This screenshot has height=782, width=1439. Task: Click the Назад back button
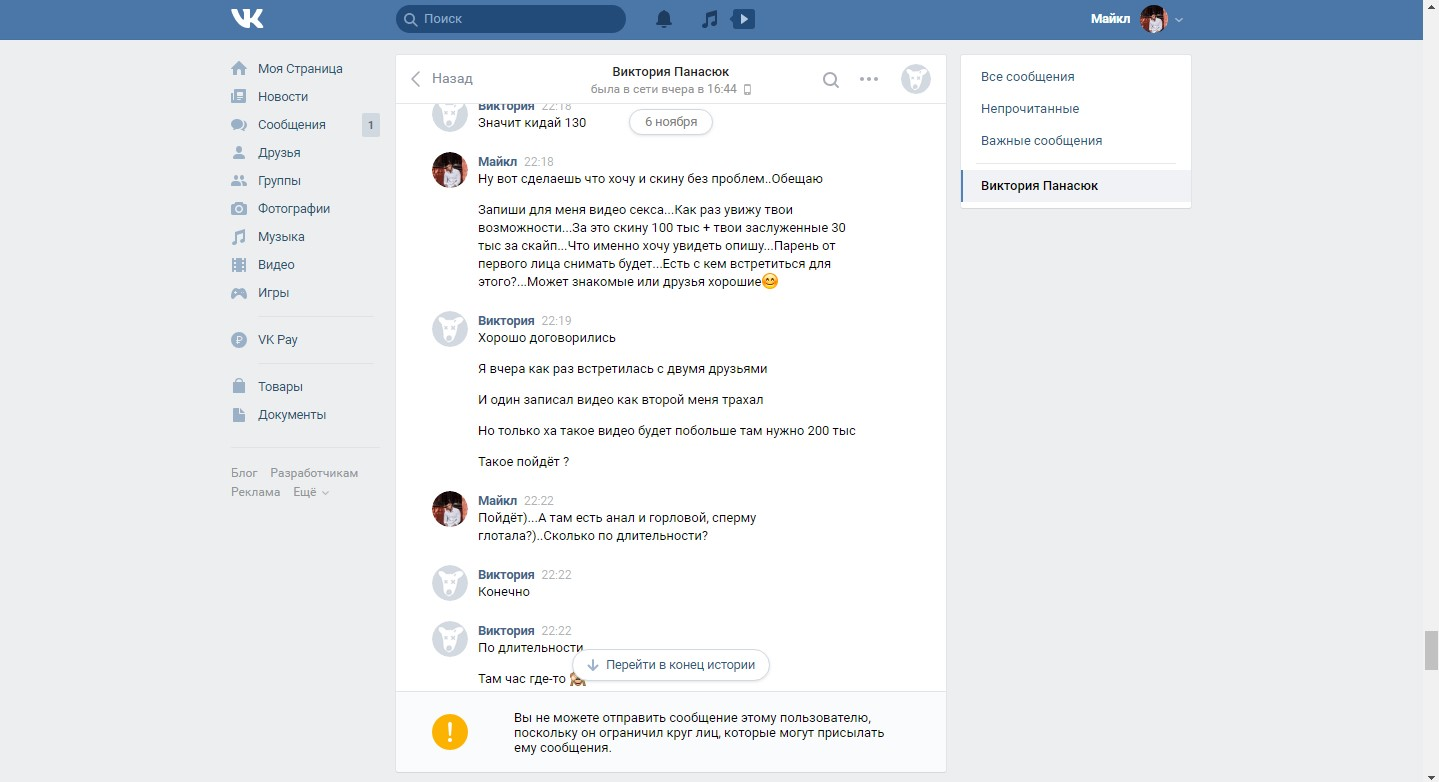click(x=442, y=79)
